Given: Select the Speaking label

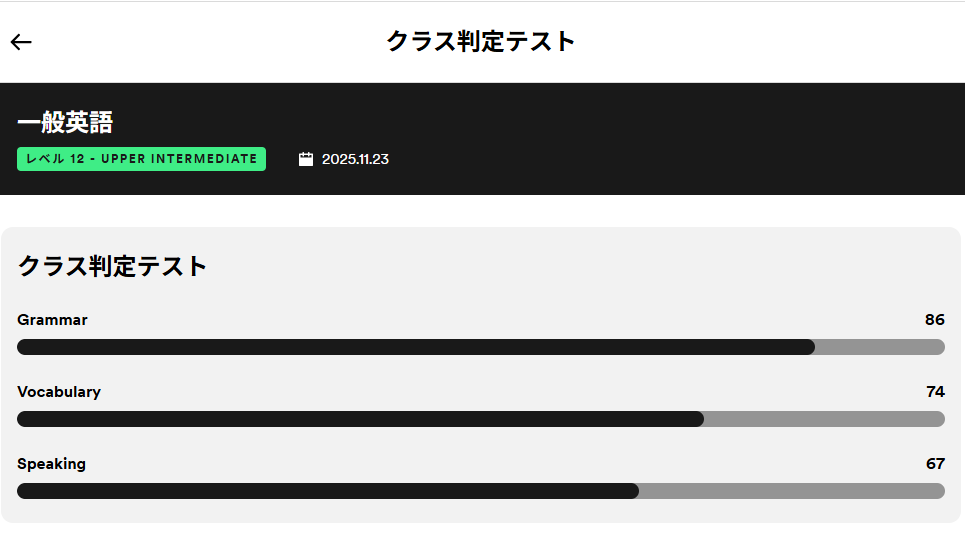Looking at the screenshot, I should pos(51,464).
